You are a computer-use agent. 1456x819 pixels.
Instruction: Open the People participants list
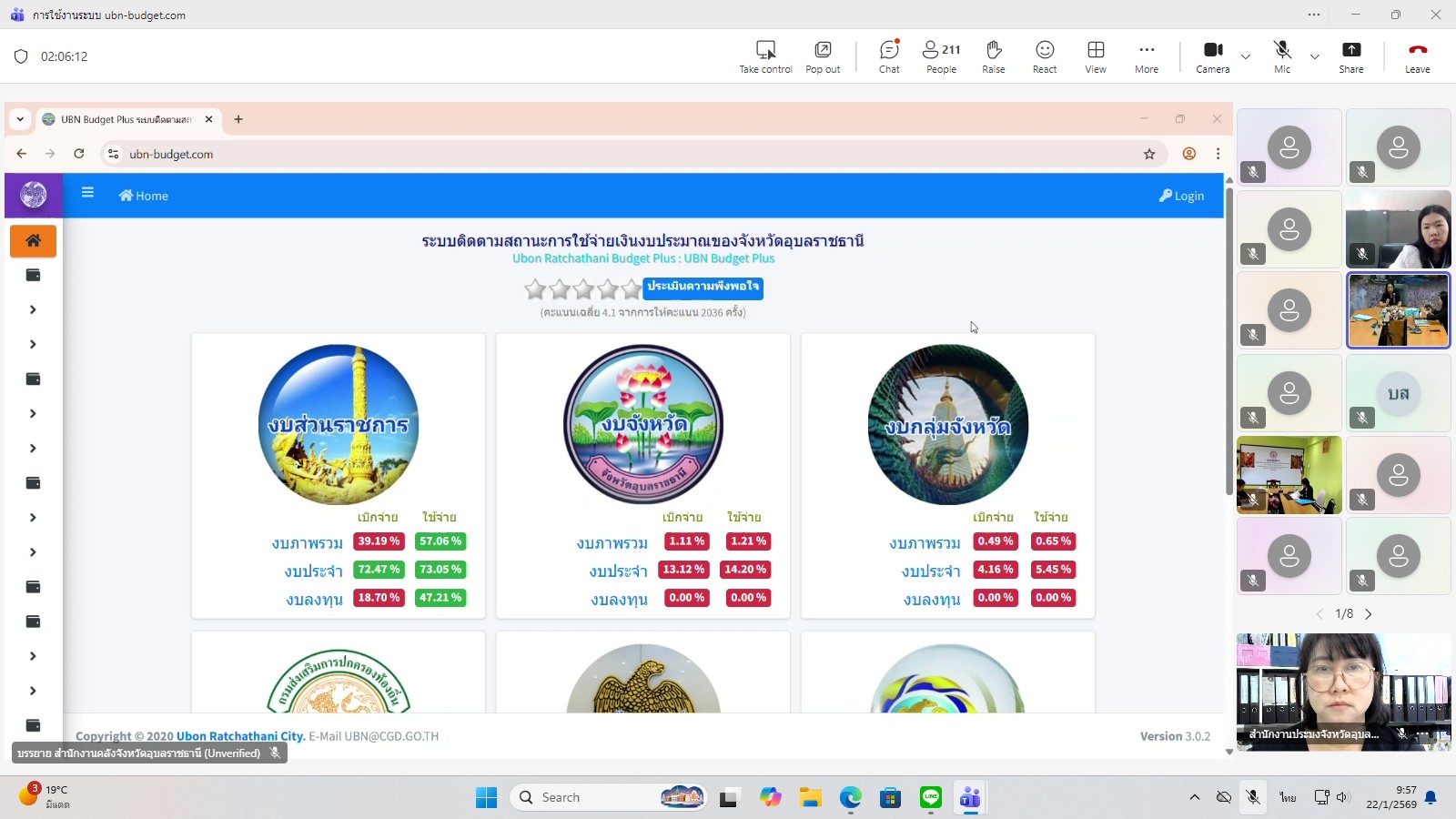click(941, 56)
